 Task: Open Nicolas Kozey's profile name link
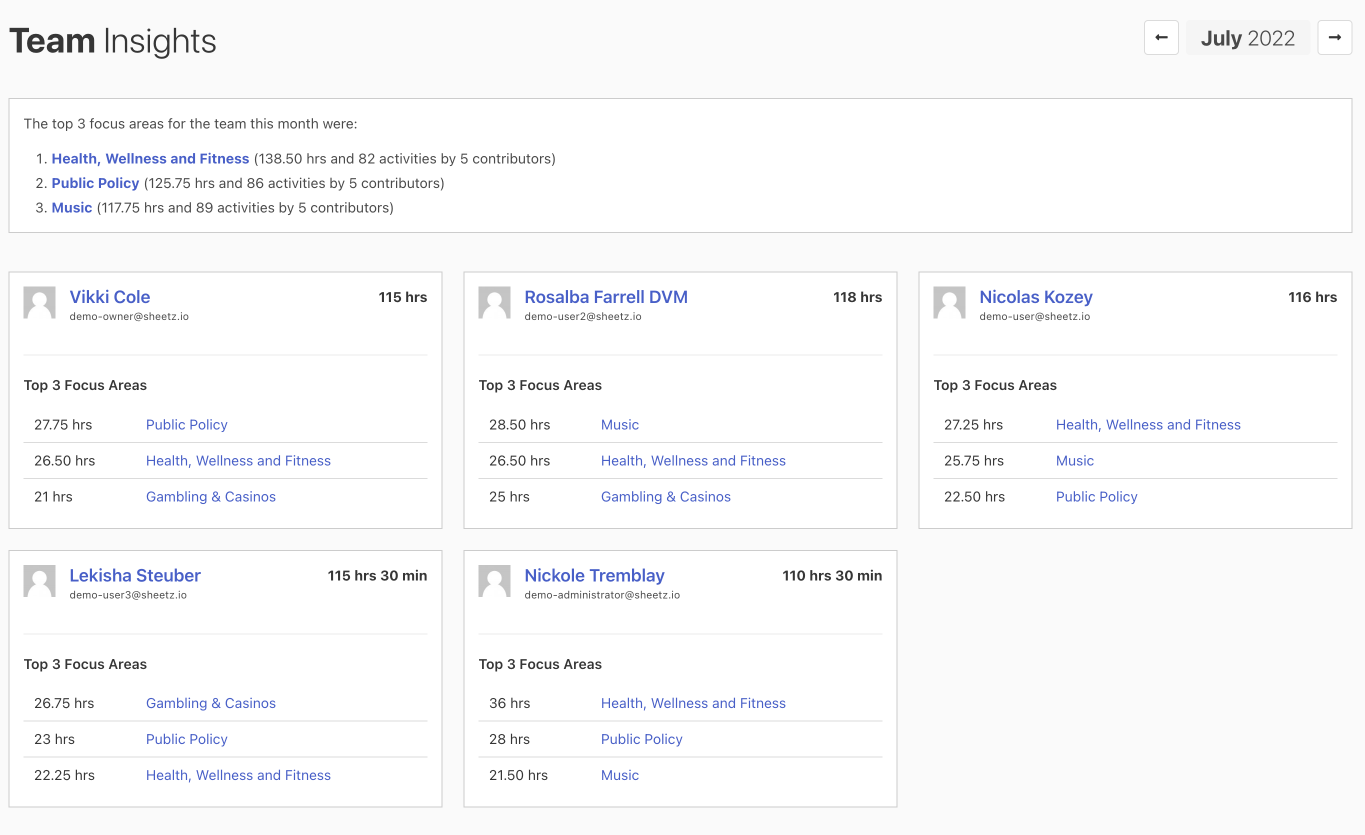(x=1035, y=297)
